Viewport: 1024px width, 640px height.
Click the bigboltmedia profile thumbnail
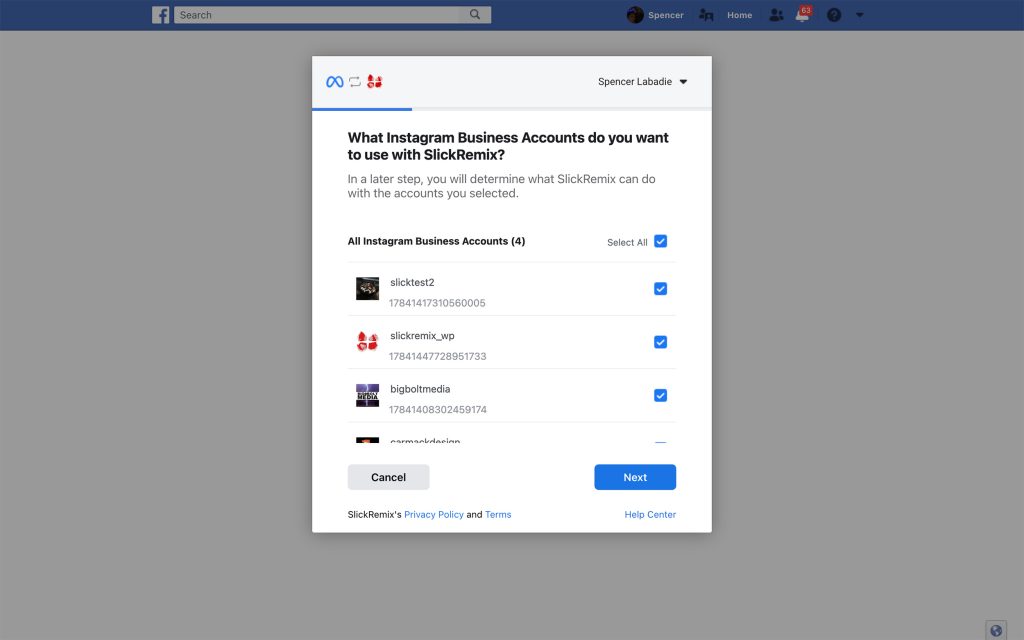click(x=367, y=395)
